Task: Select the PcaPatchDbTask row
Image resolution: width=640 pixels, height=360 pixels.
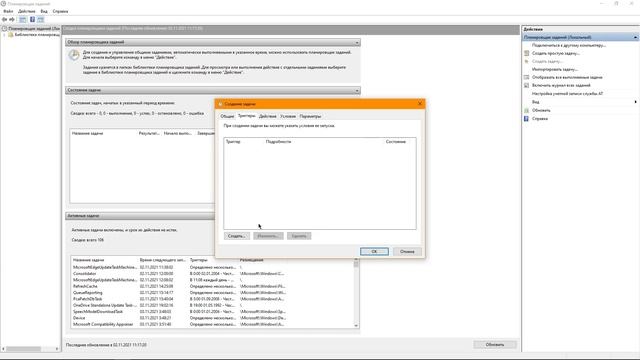Action: point(212,299)
